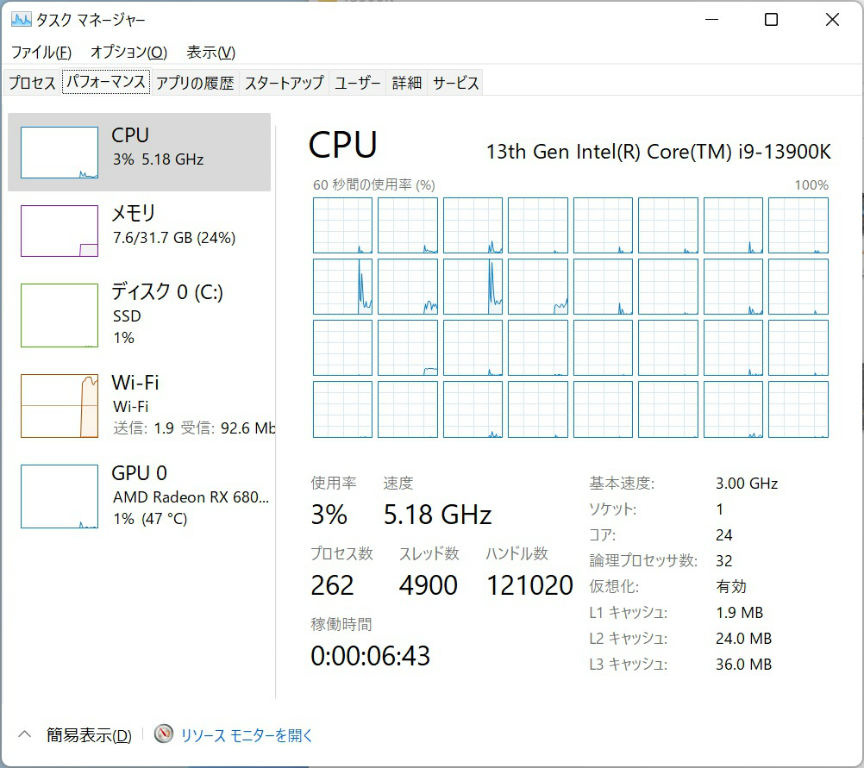The height and width of the screenshot is (768, 864).
Task: Open the オプション(O) menu
Action: point(128,52)
